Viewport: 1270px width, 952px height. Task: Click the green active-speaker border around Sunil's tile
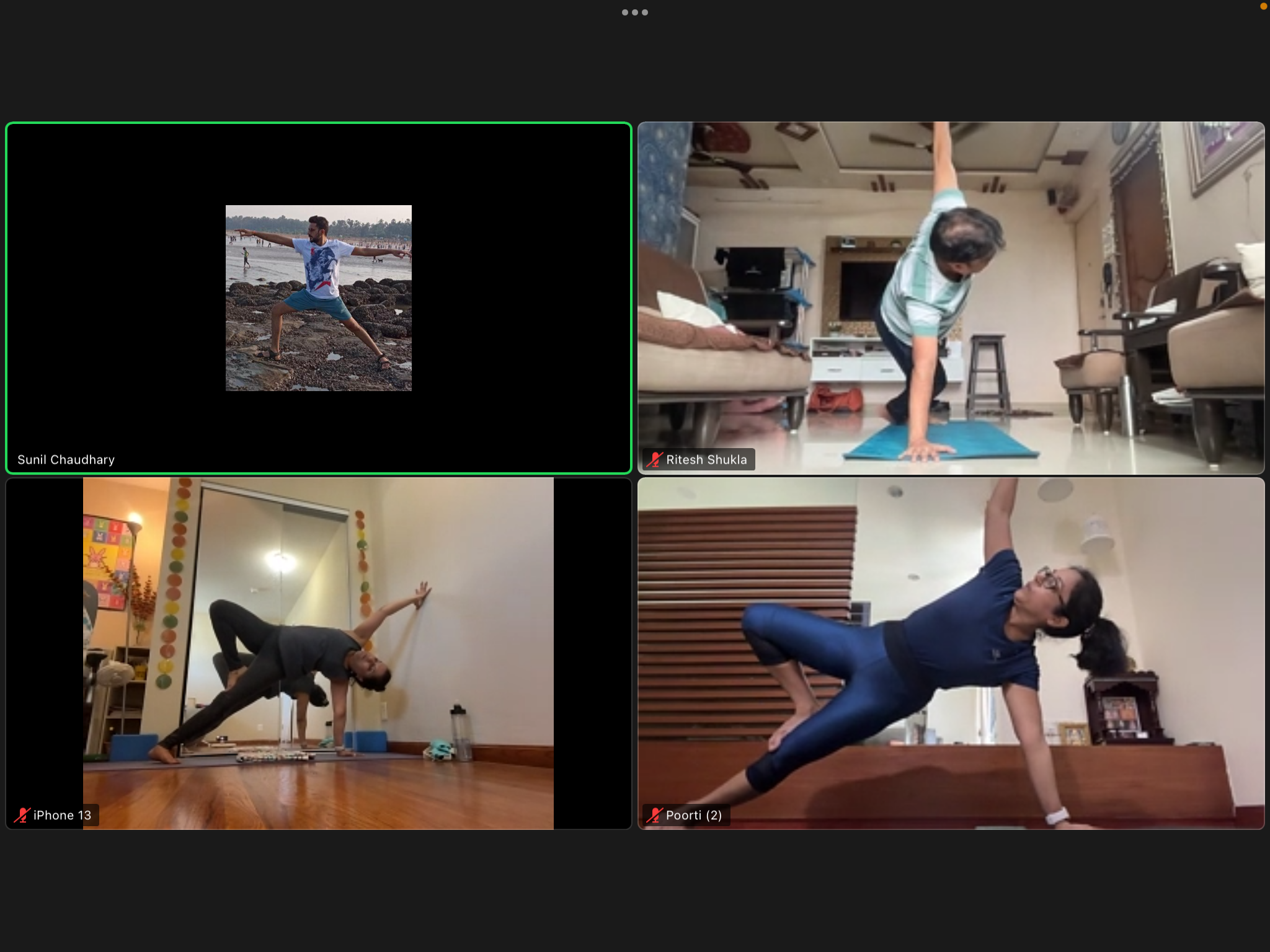(x=318, y=124)
